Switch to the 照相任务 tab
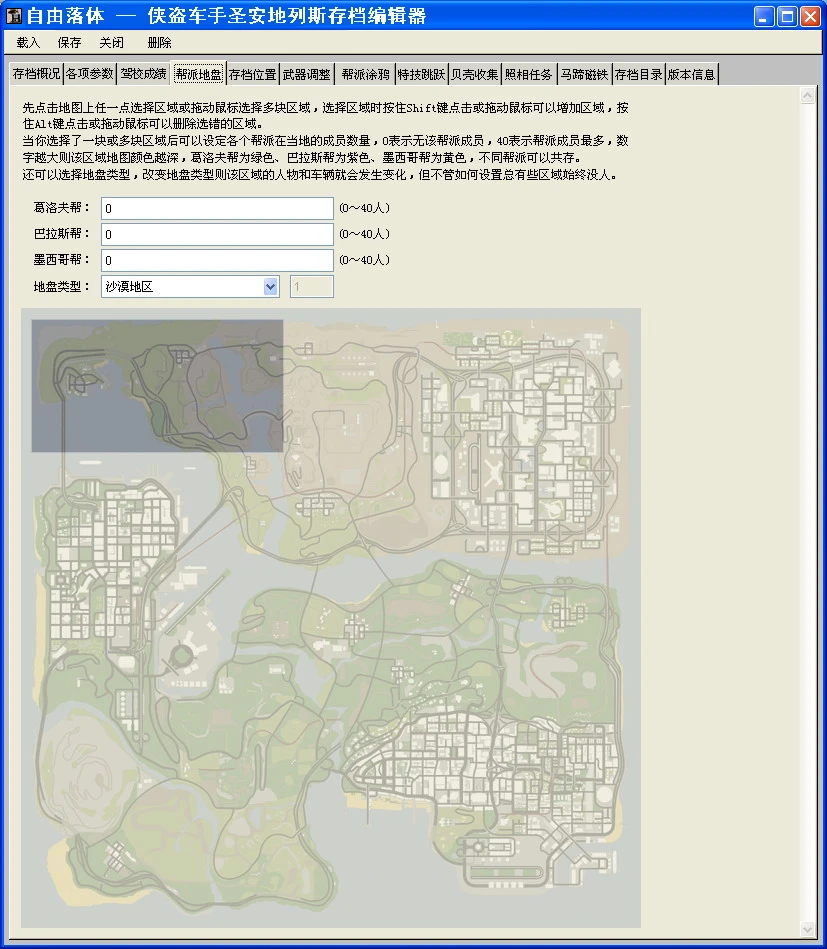The width and height of the screenshot is (827, 949). (x=529, y=74)
